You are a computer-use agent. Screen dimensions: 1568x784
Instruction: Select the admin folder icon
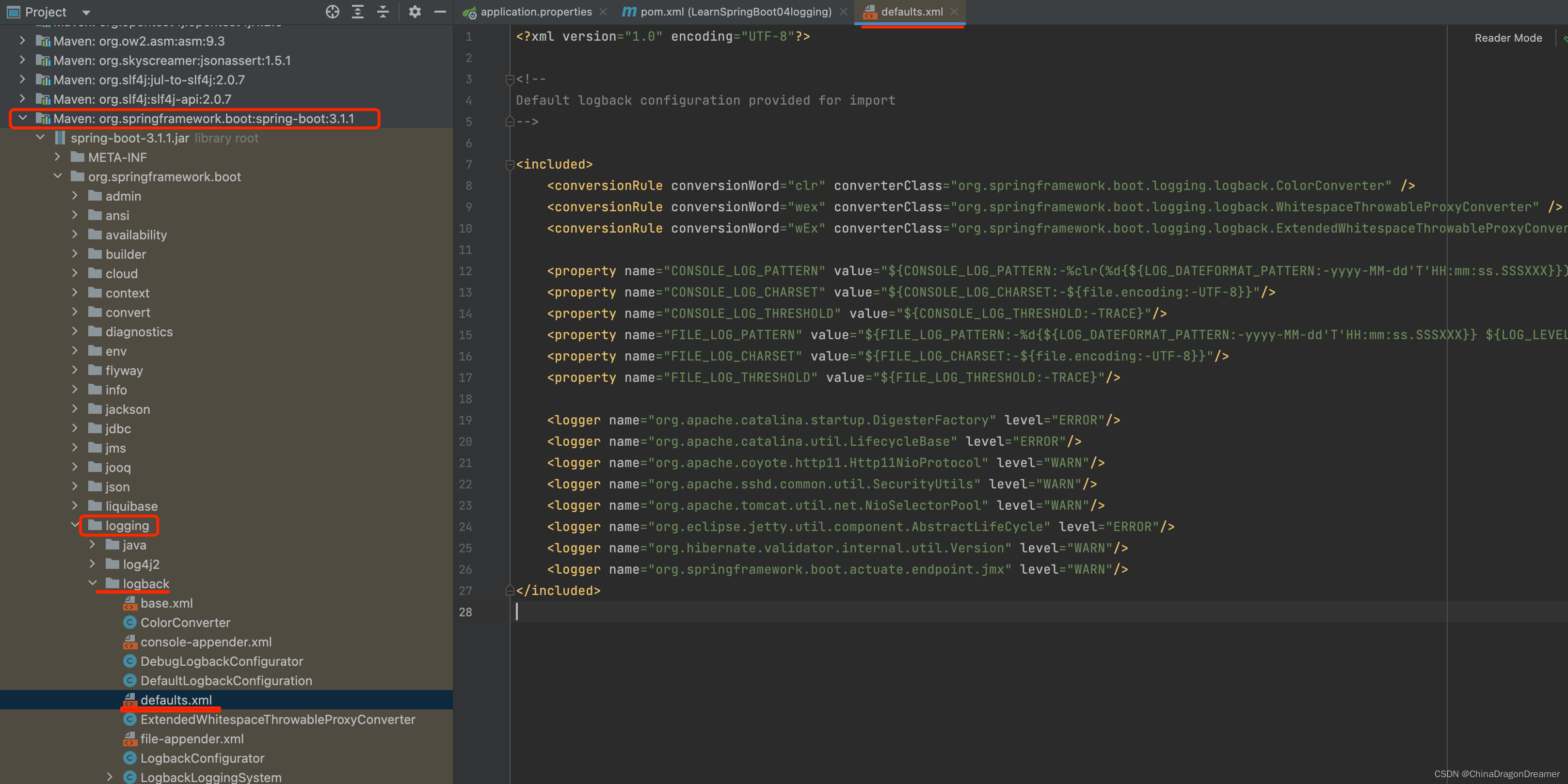tap(95, 196)
